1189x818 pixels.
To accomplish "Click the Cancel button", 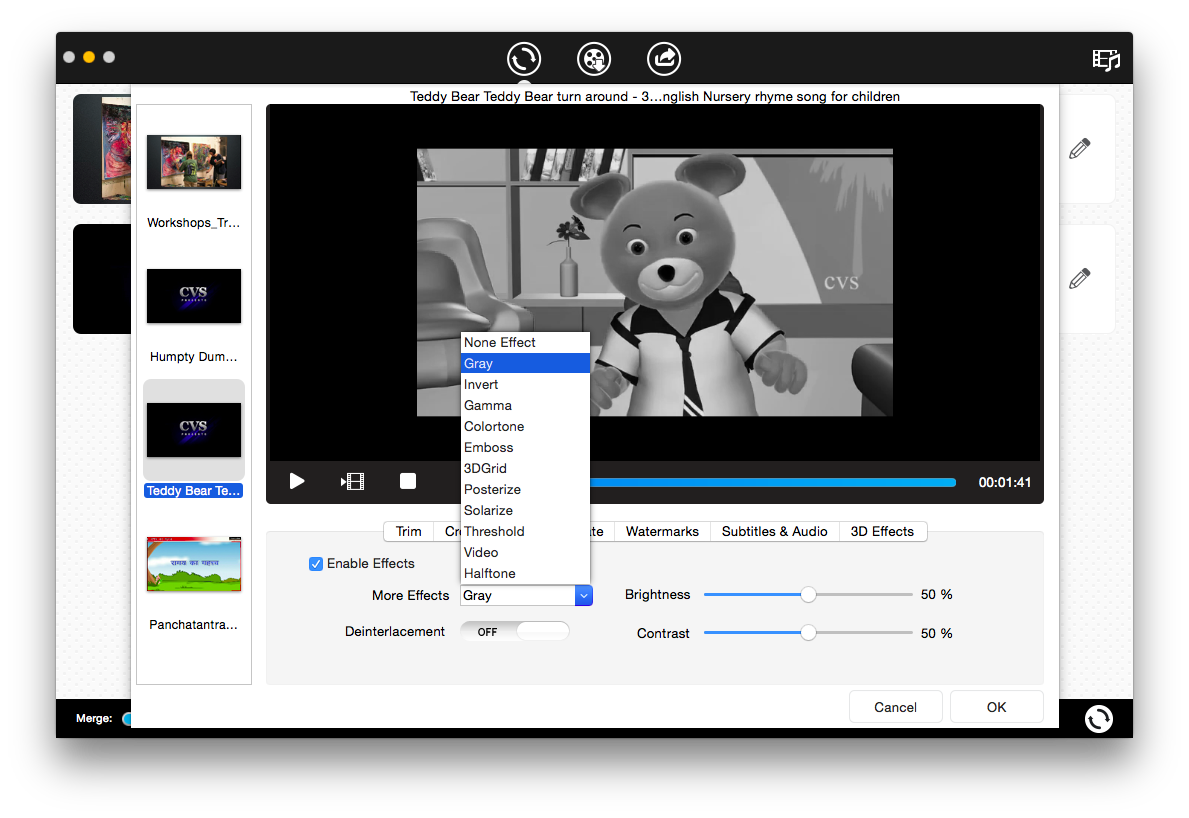I will pyautogui.click(x=896, y=707).
